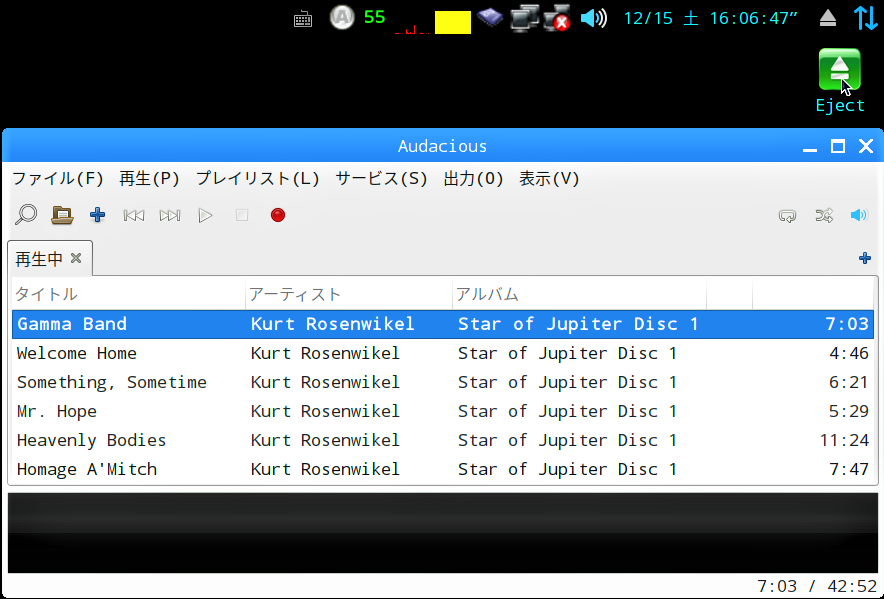Close the 再生中 playlist tab
Viewport: 884px width, 599px height.
point(76,258)
